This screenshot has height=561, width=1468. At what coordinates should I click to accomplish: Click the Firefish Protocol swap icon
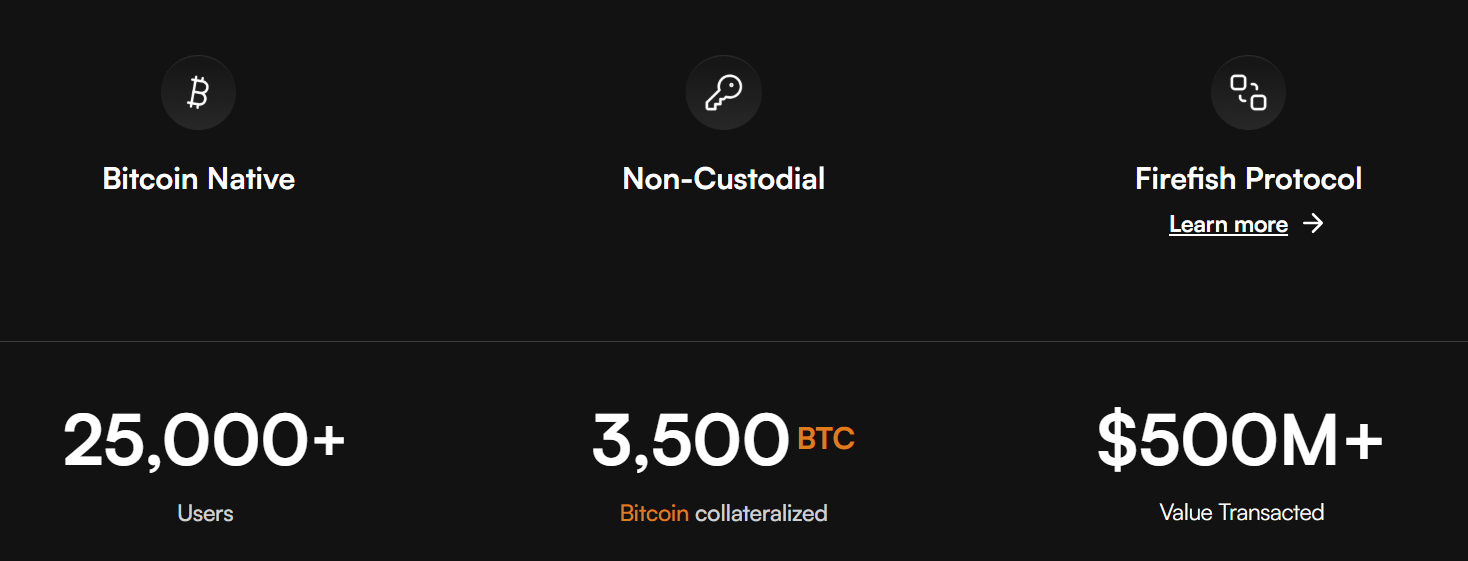1248,93
